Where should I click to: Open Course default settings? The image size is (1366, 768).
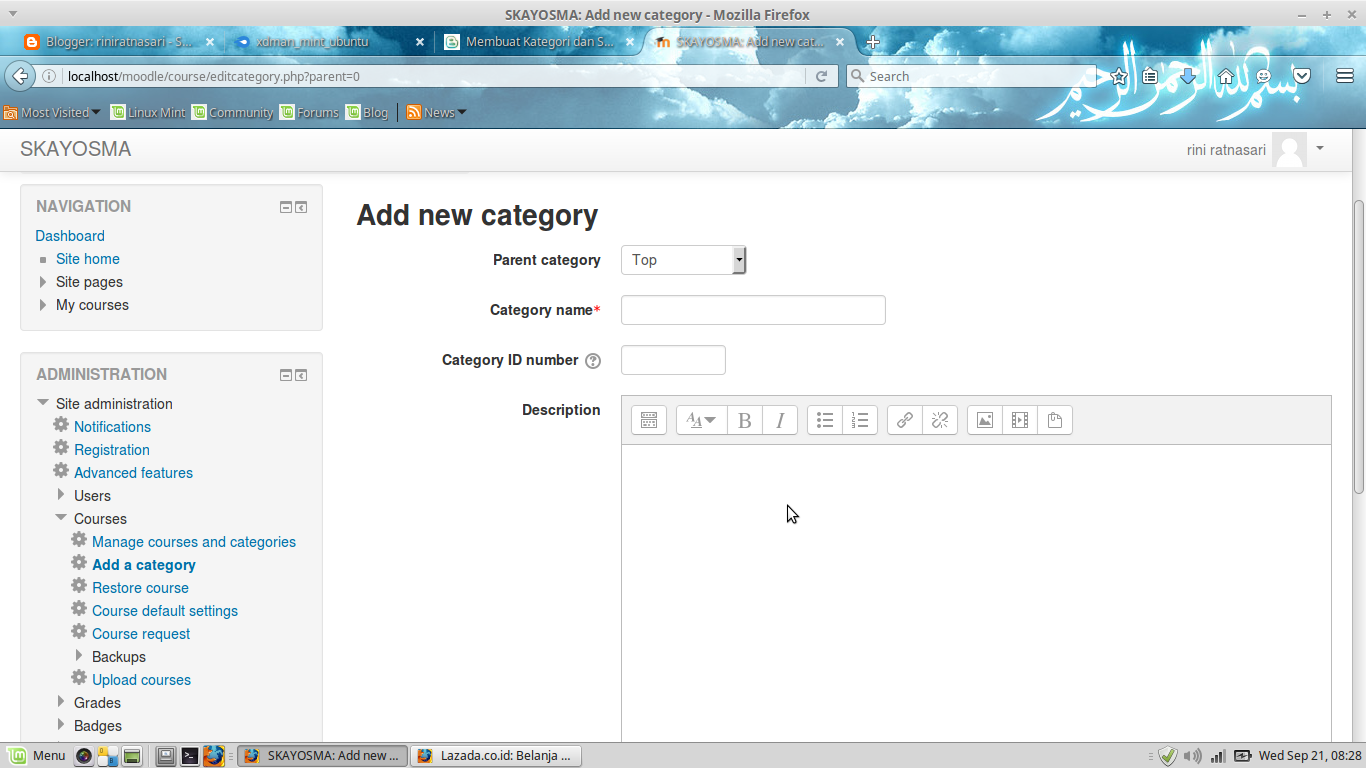click(165, 611)
